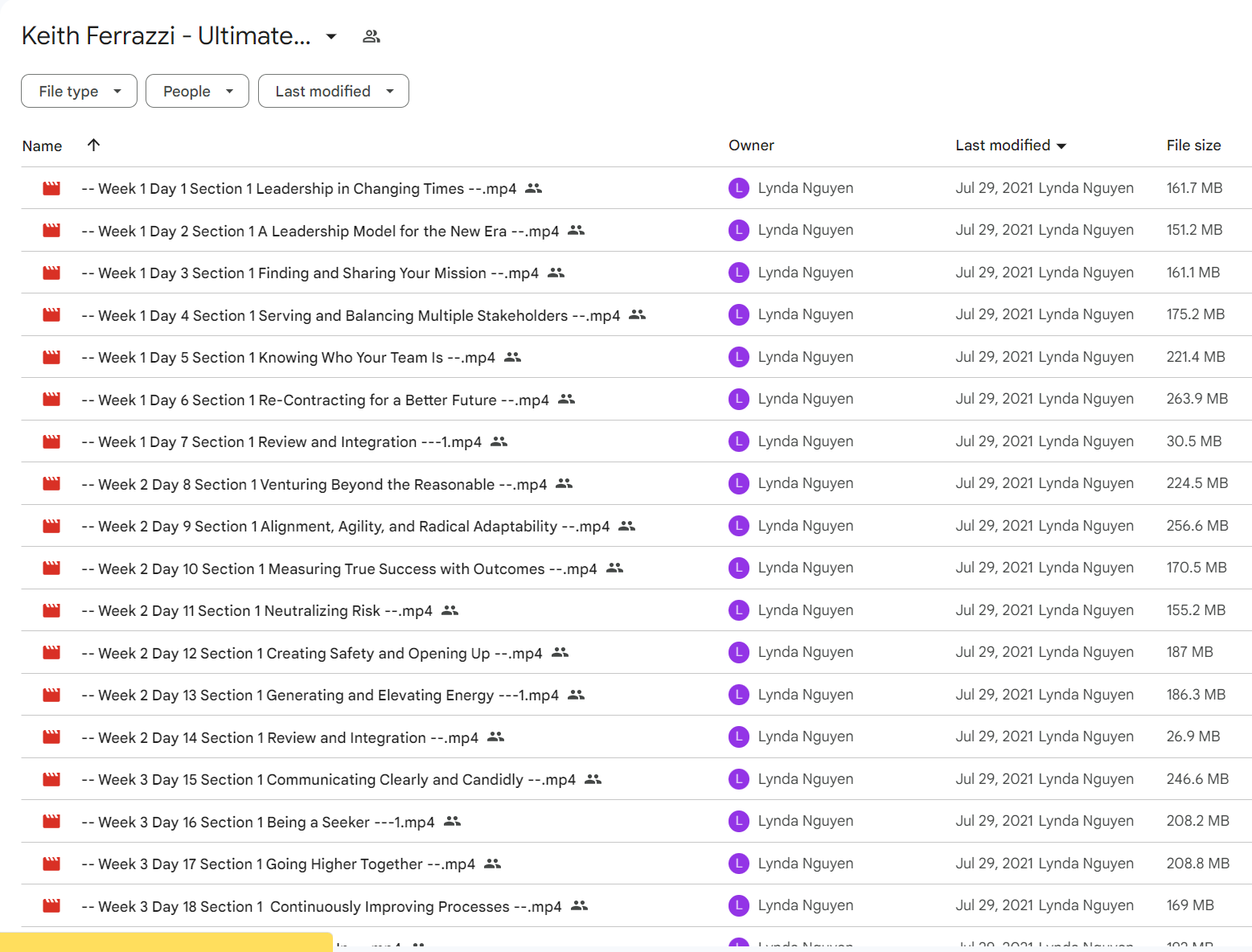Click video icon for Week 2 Day 11 file

[x=51, y=610]
